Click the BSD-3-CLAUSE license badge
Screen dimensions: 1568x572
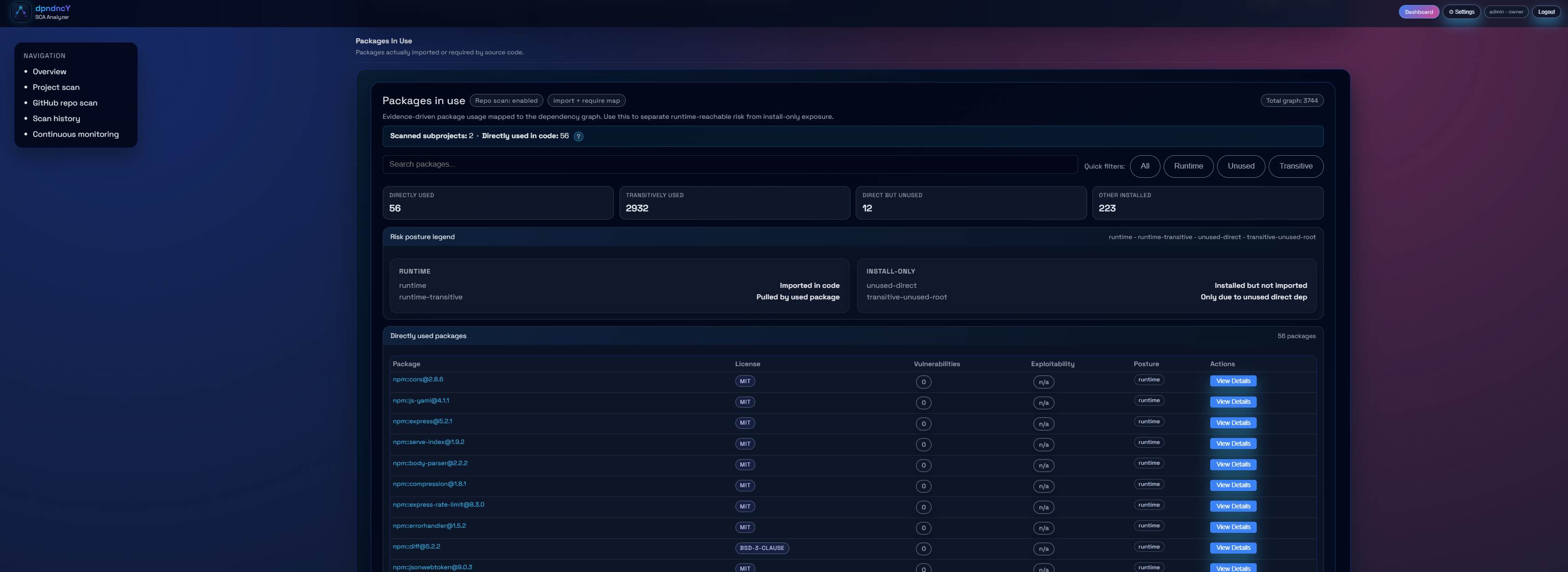pos(762,548)
